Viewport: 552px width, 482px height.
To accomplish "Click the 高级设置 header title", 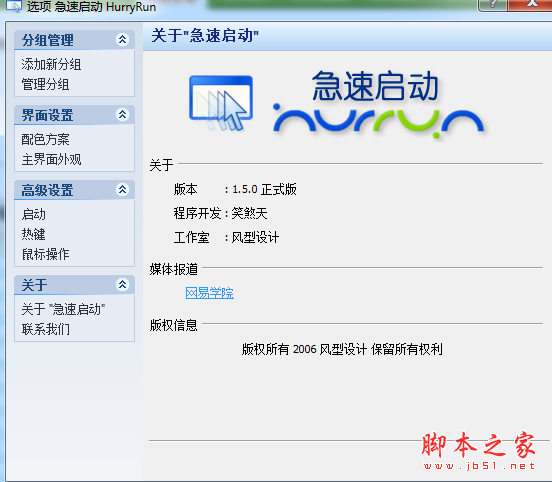I will click(x=48, y=190).
